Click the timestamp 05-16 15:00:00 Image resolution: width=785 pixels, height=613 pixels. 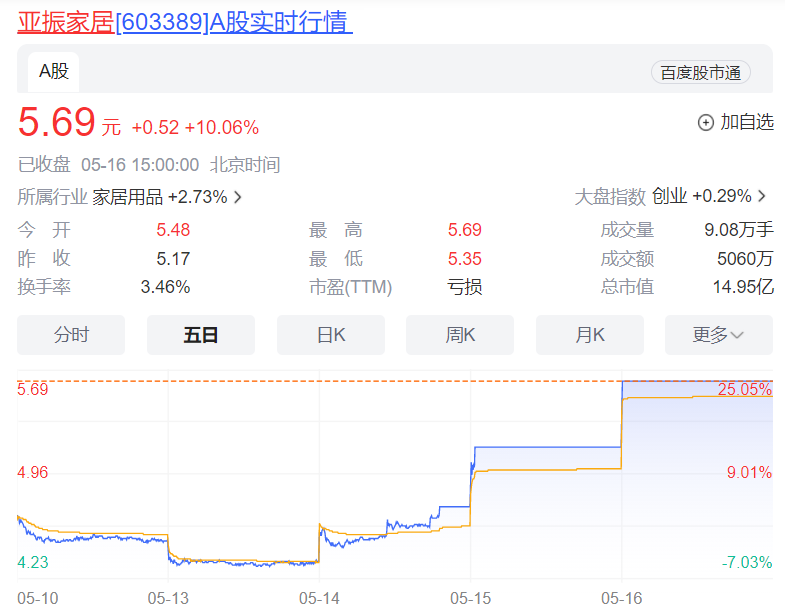[140, 165]
